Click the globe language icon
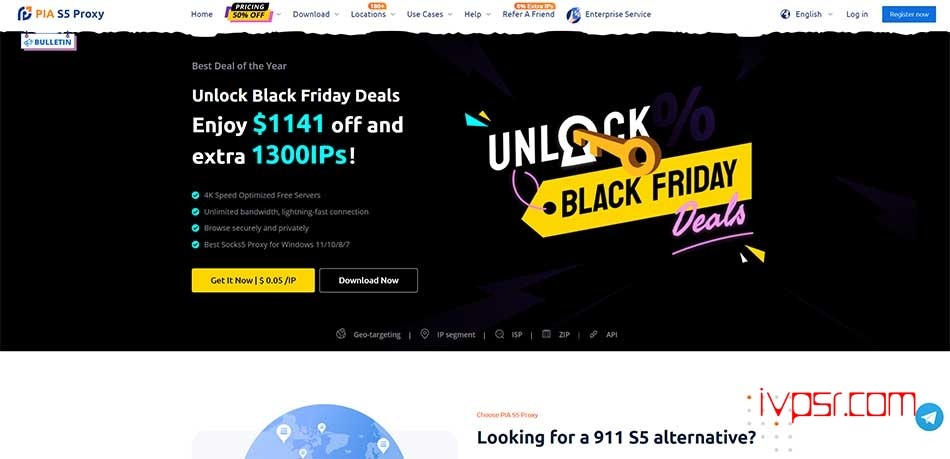The height and width of the screenshot is (459, 950). [x=786, y=14]
